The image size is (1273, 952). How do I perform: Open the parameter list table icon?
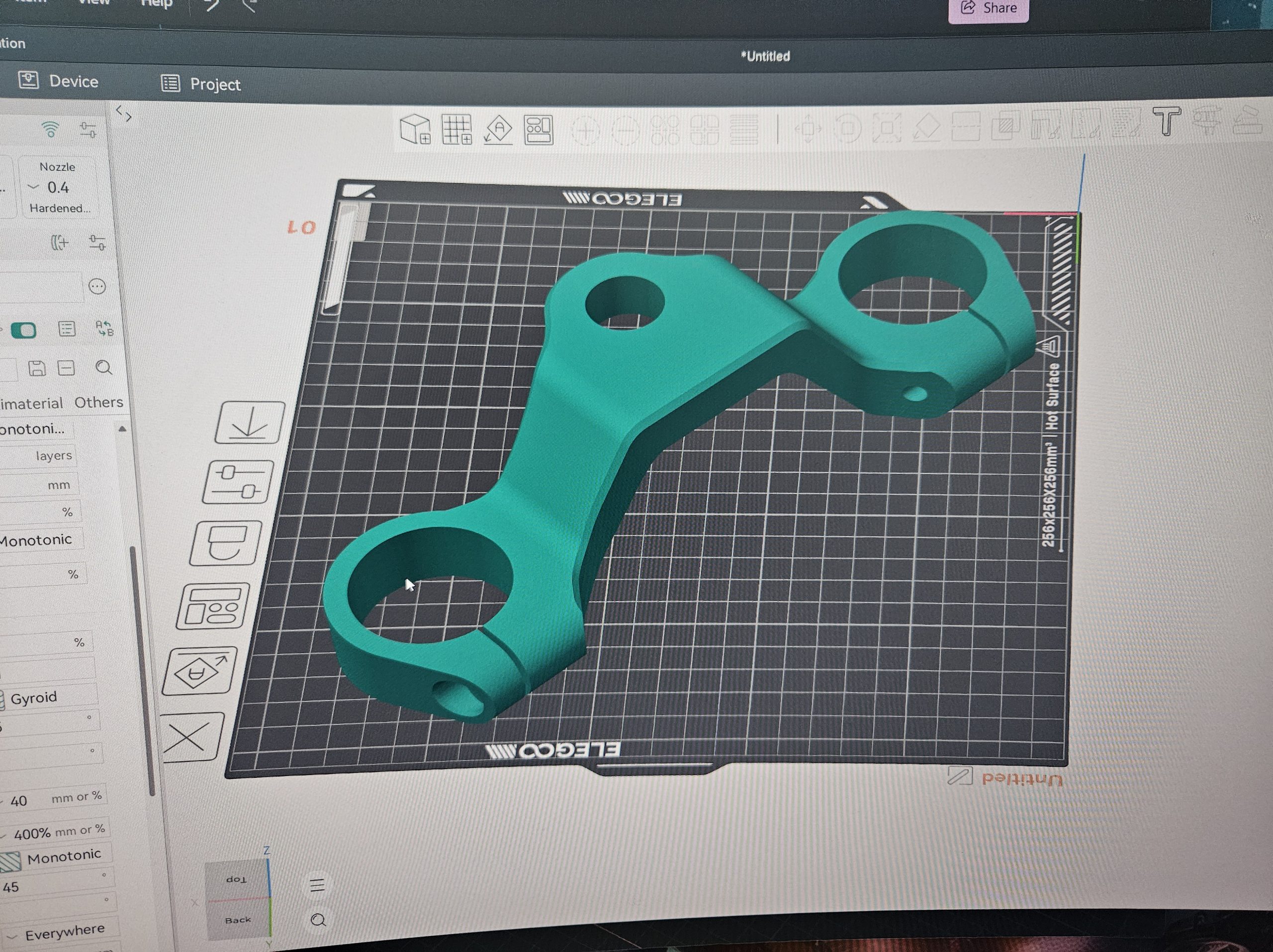tap(67, 329)
